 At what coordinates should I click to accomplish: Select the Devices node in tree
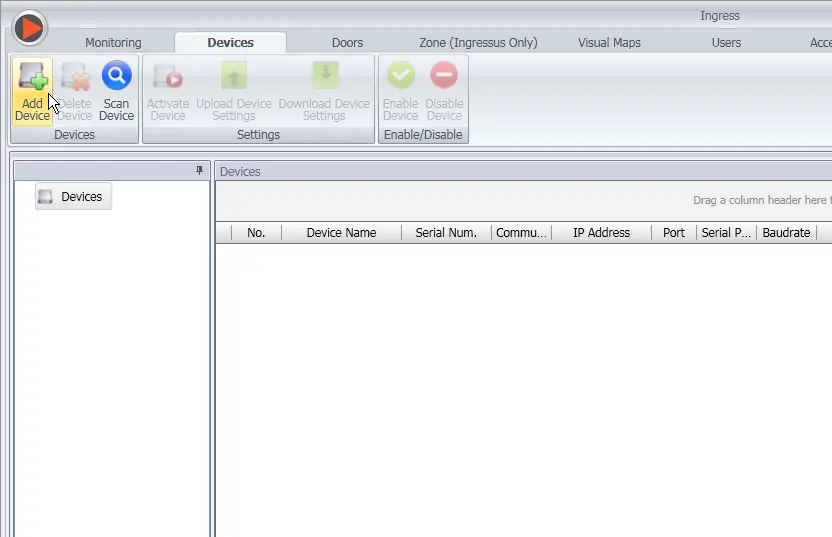point(73,196)
